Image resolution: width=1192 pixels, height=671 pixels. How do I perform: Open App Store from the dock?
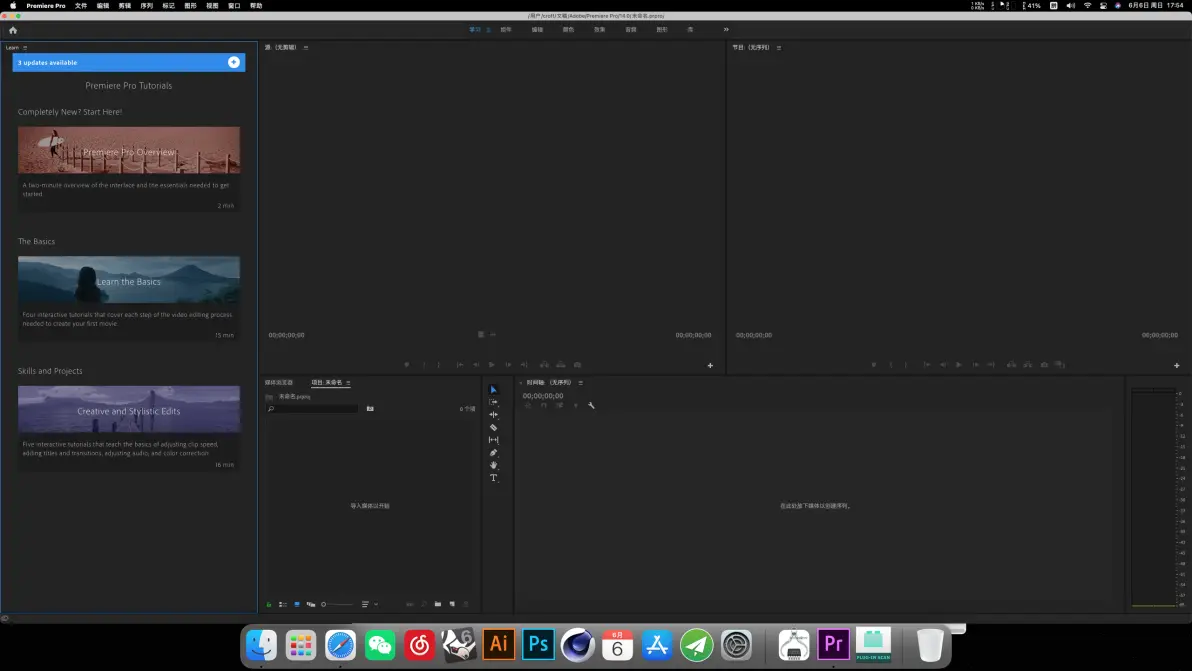(x=657, y=645)
